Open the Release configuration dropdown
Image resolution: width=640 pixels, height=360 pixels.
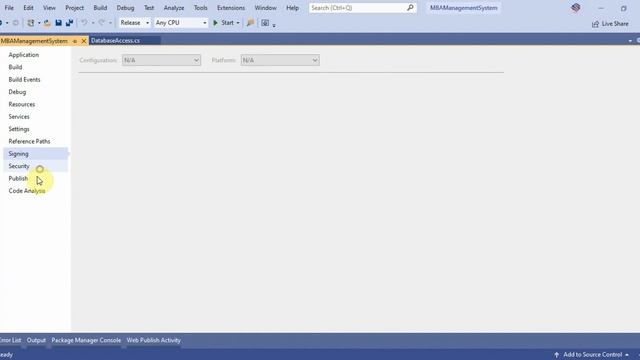tap(134, 23)
